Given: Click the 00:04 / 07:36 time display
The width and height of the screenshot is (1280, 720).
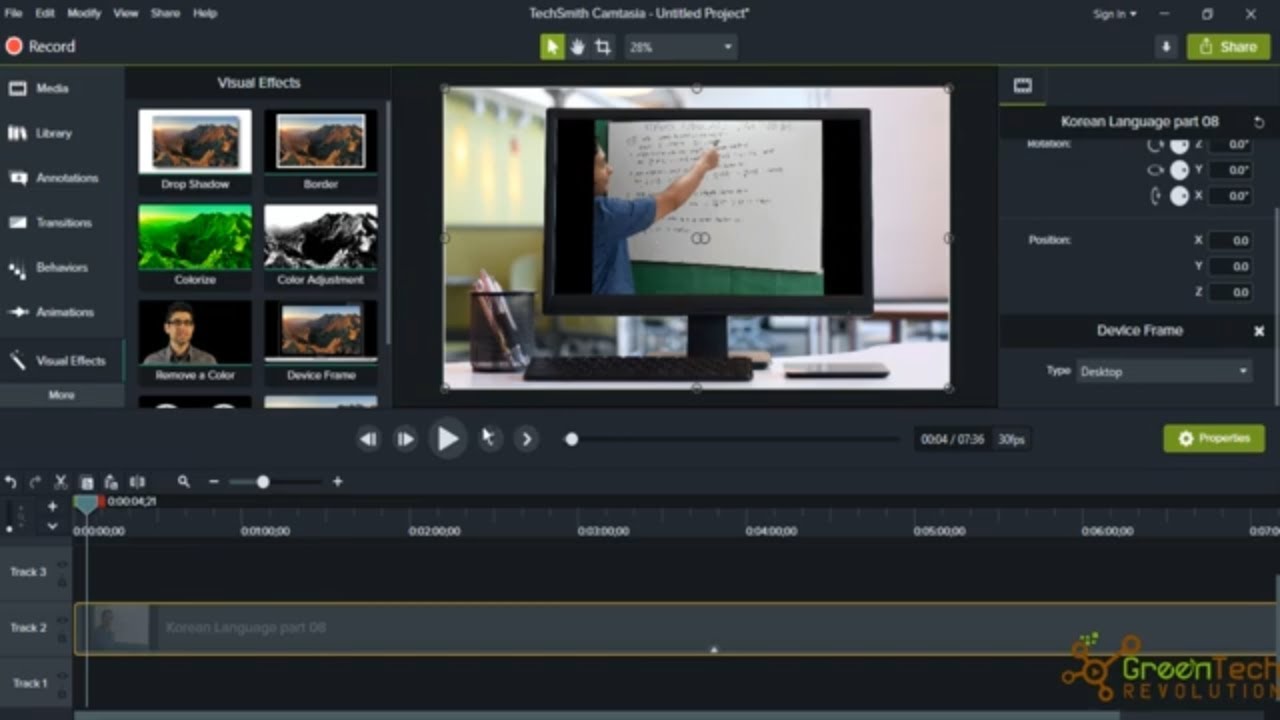Looking at the screenshot, I should click(953, 439).
